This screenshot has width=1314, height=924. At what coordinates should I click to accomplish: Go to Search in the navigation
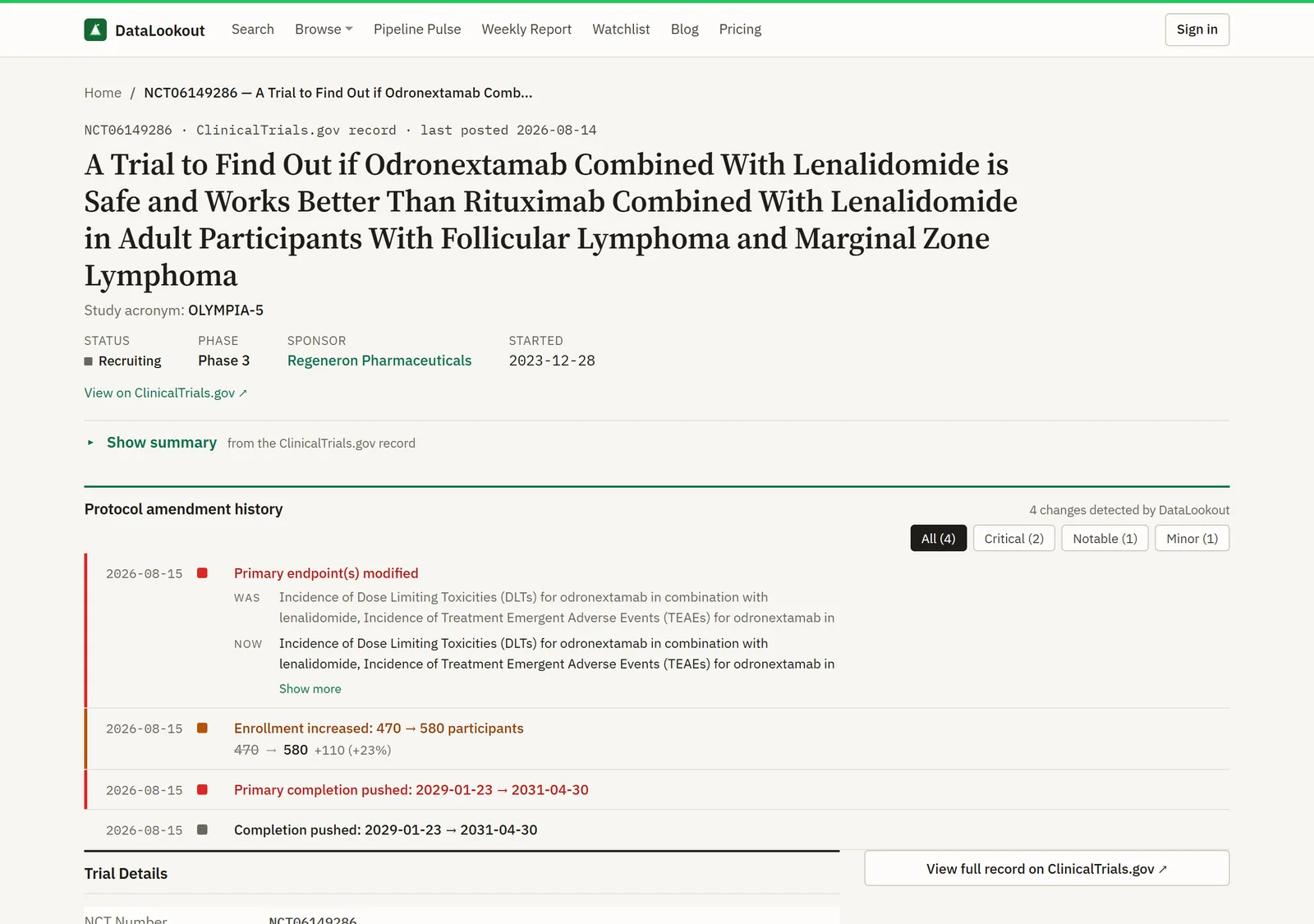pos(253,30)
